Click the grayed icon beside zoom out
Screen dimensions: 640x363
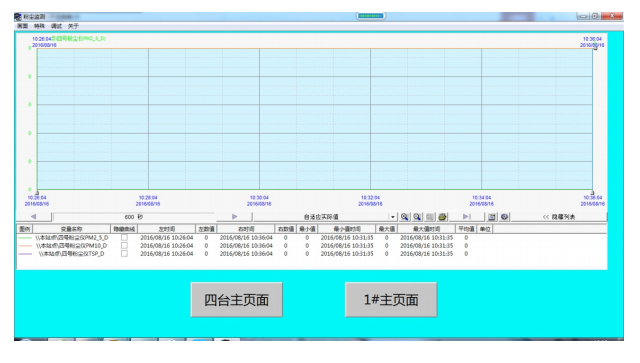point(429,217)
